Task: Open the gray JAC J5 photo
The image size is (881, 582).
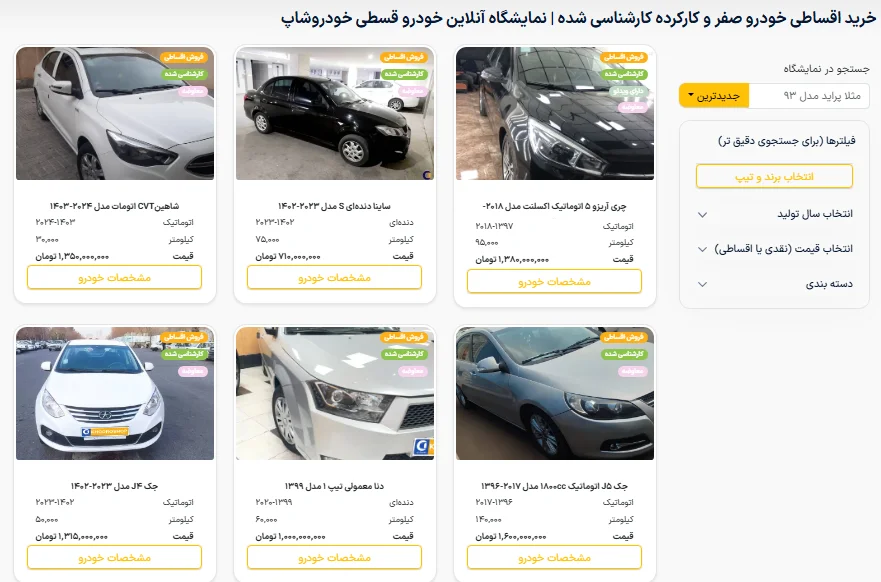Action: coord(555,393)
